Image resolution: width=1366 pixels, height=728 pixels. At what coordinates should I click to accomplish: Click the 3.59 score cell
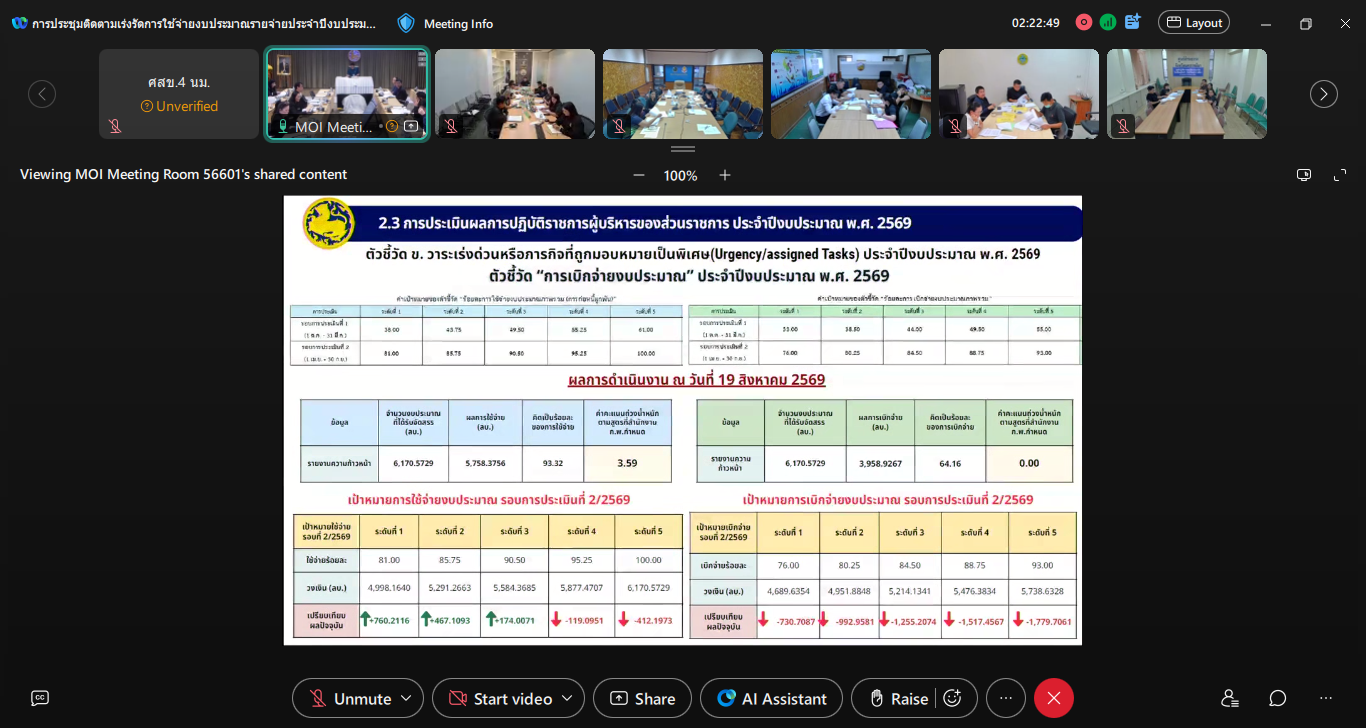tap(627, 463)
